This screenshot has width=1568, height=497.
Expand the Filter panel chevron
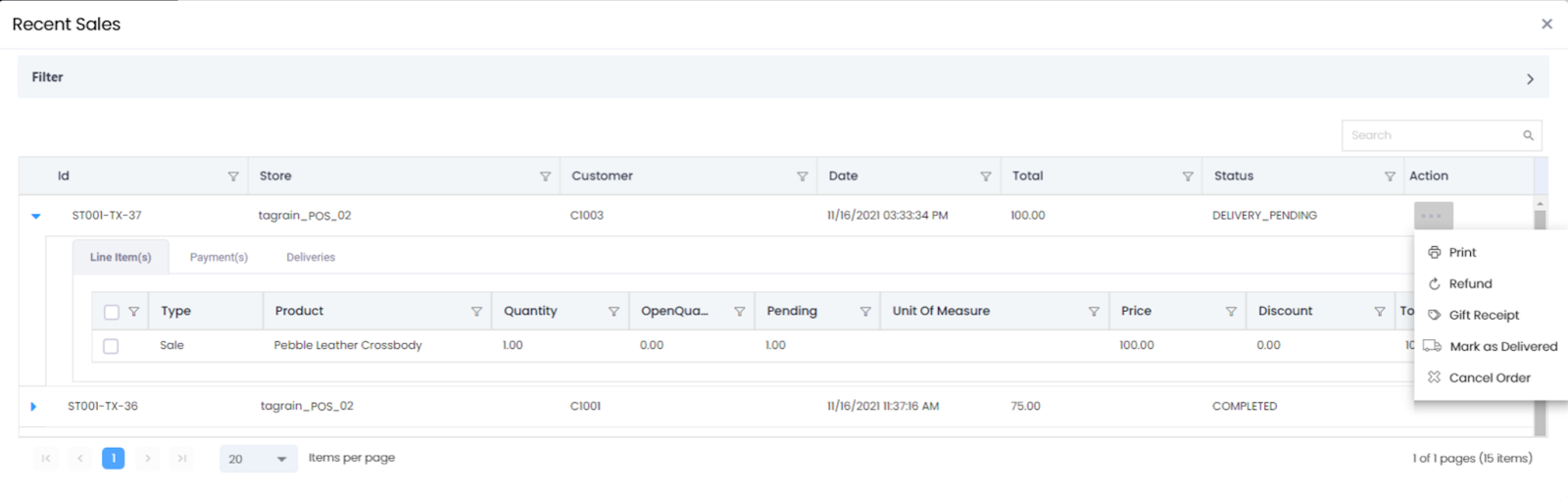click(x=1530, y=78)
